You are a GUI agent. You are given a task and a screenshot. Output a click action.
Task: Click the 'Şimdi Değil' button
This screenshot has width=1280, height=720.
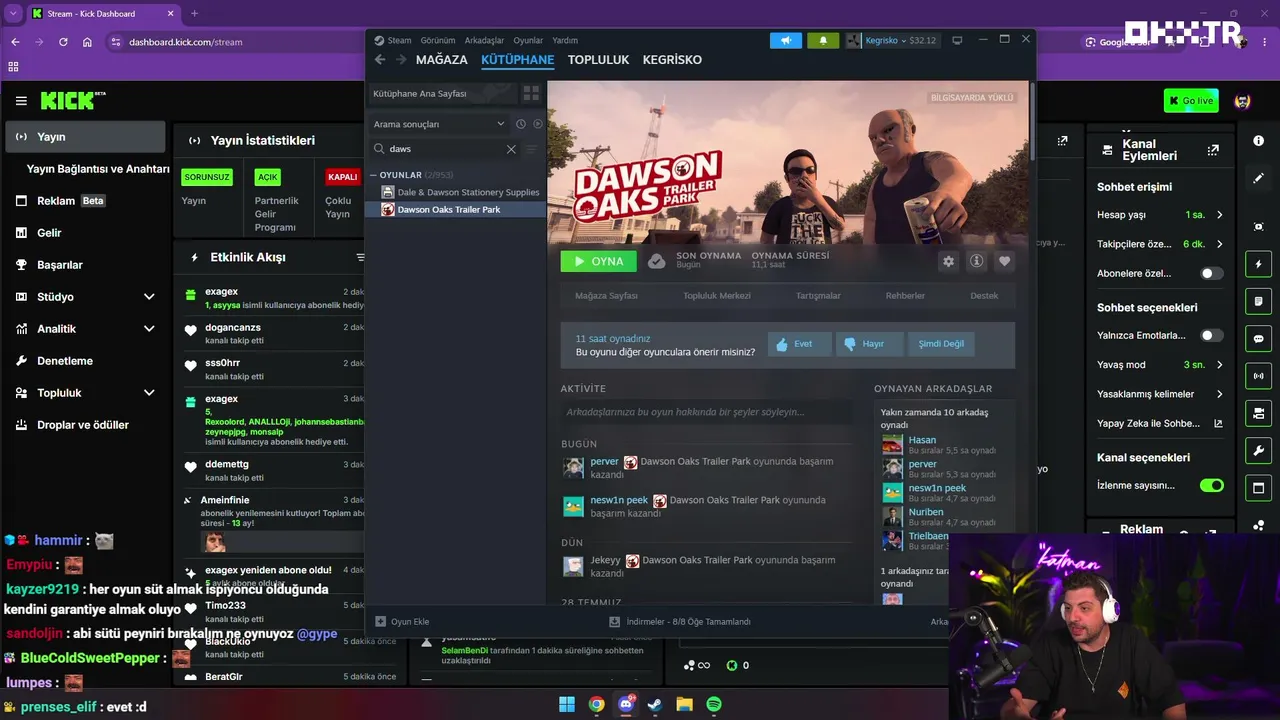941,344
